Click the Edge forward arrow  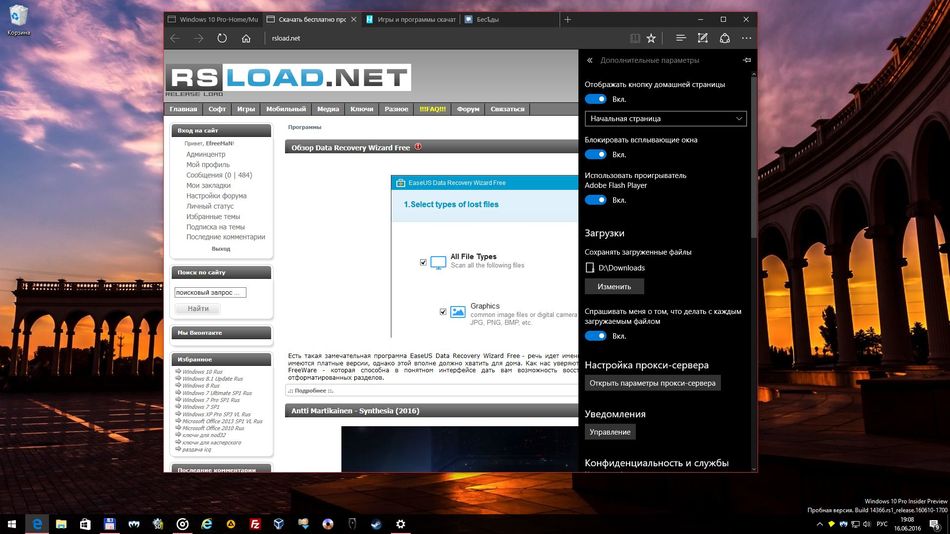click(x=199, y=38)
